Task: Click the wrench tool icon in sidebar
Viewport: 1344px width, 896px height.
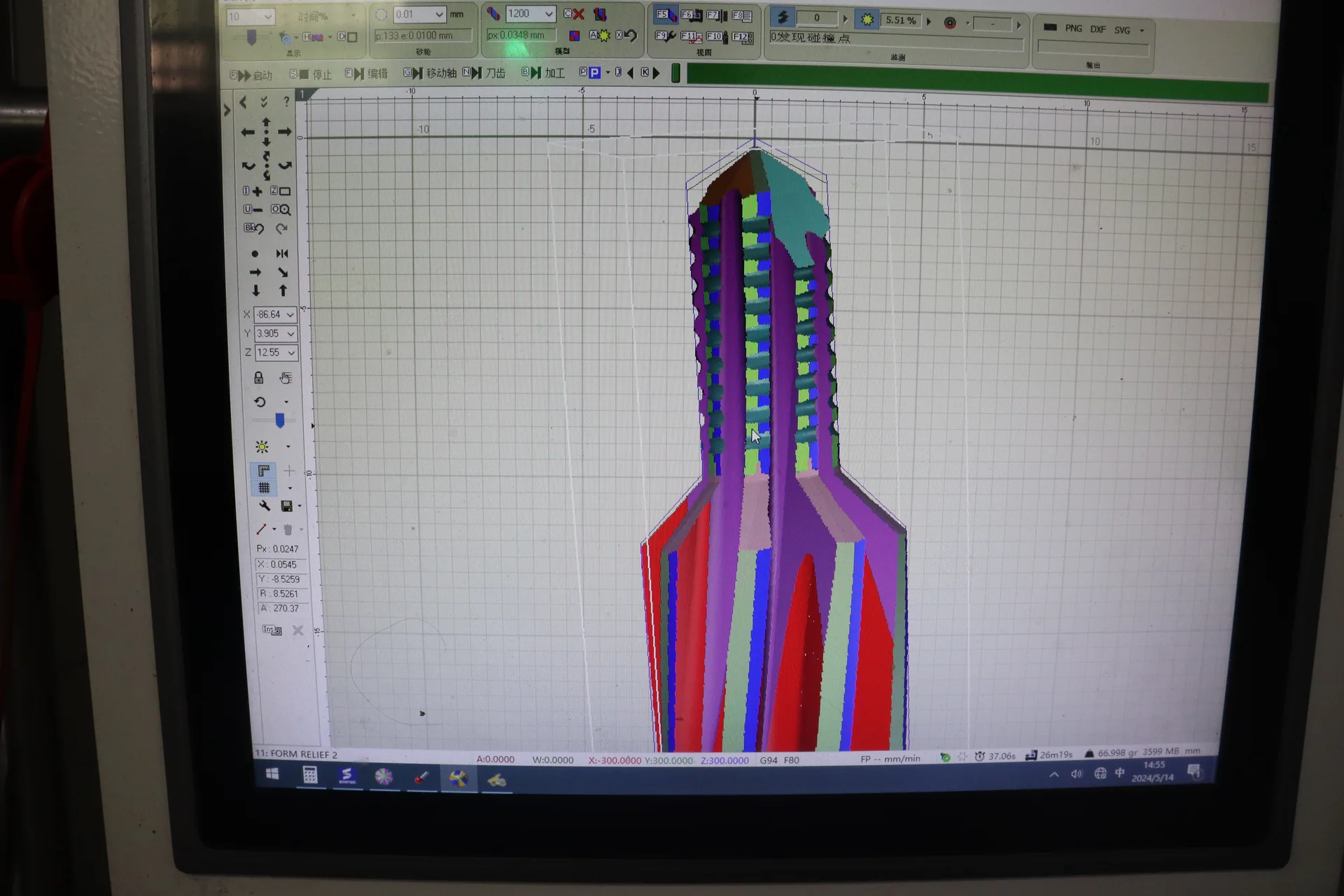Action: (265, 505)
